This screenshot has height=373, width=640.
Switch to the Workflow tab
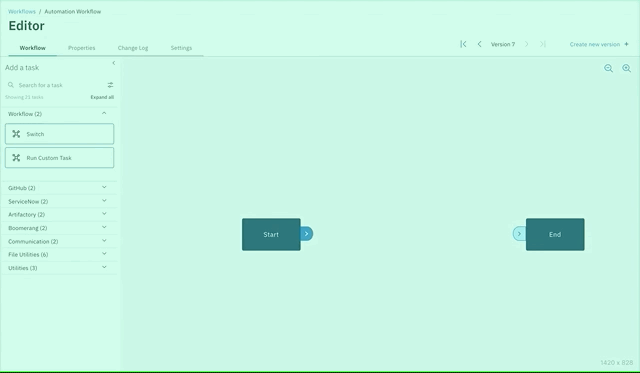click(33, 48)
